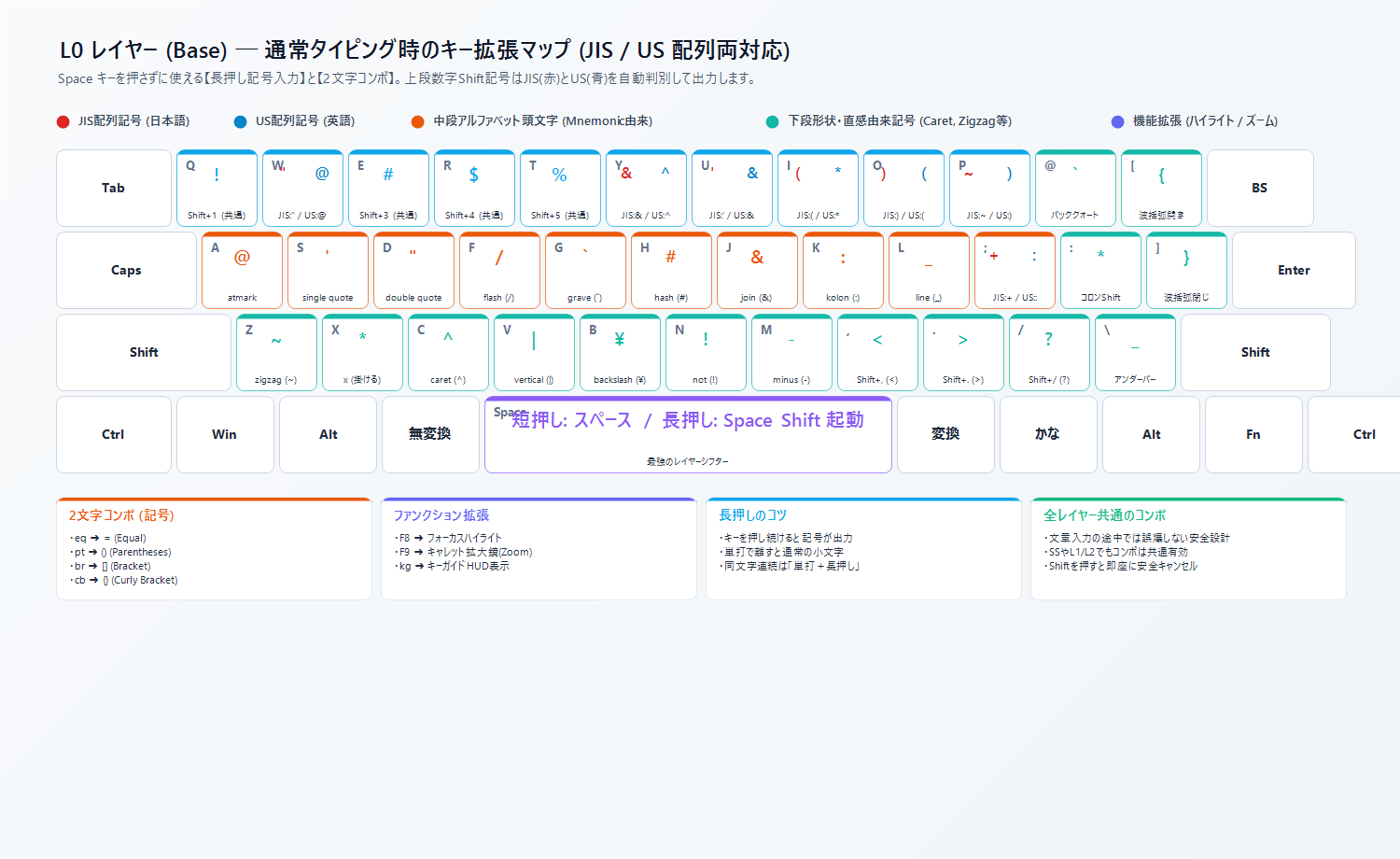The image size is (1400, 859).
Task: Click the M key labeled minus (-)
Action: point(791,352)
